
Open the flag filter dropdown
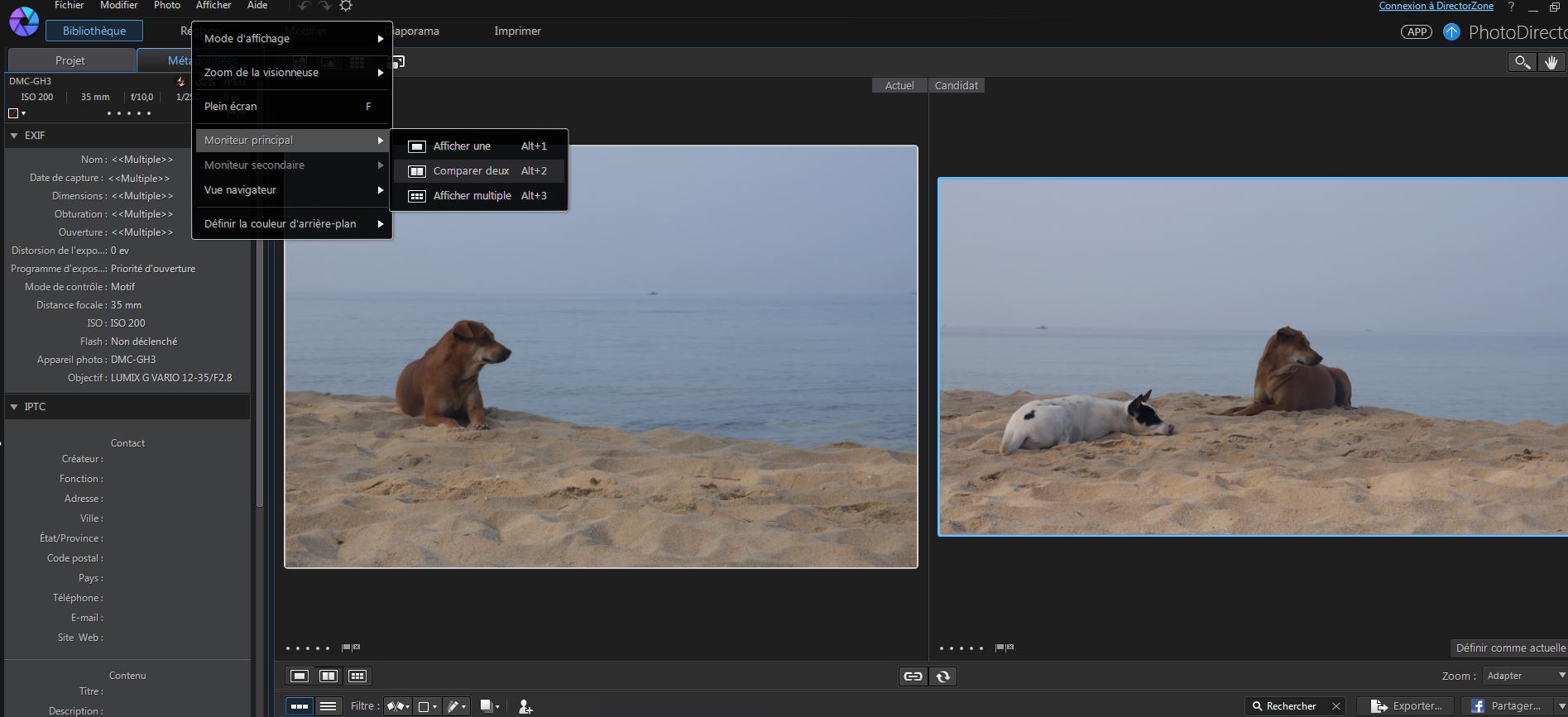pos(398,706)
